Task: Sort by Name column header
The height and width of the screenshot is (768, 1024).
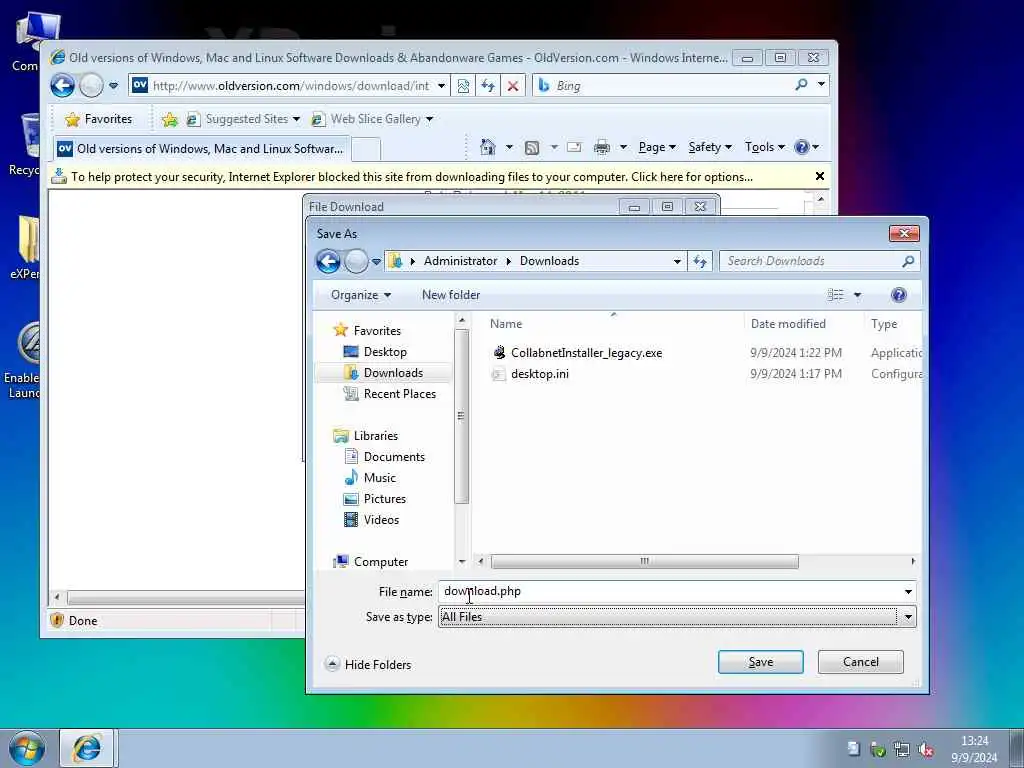Action: [505, 324]
